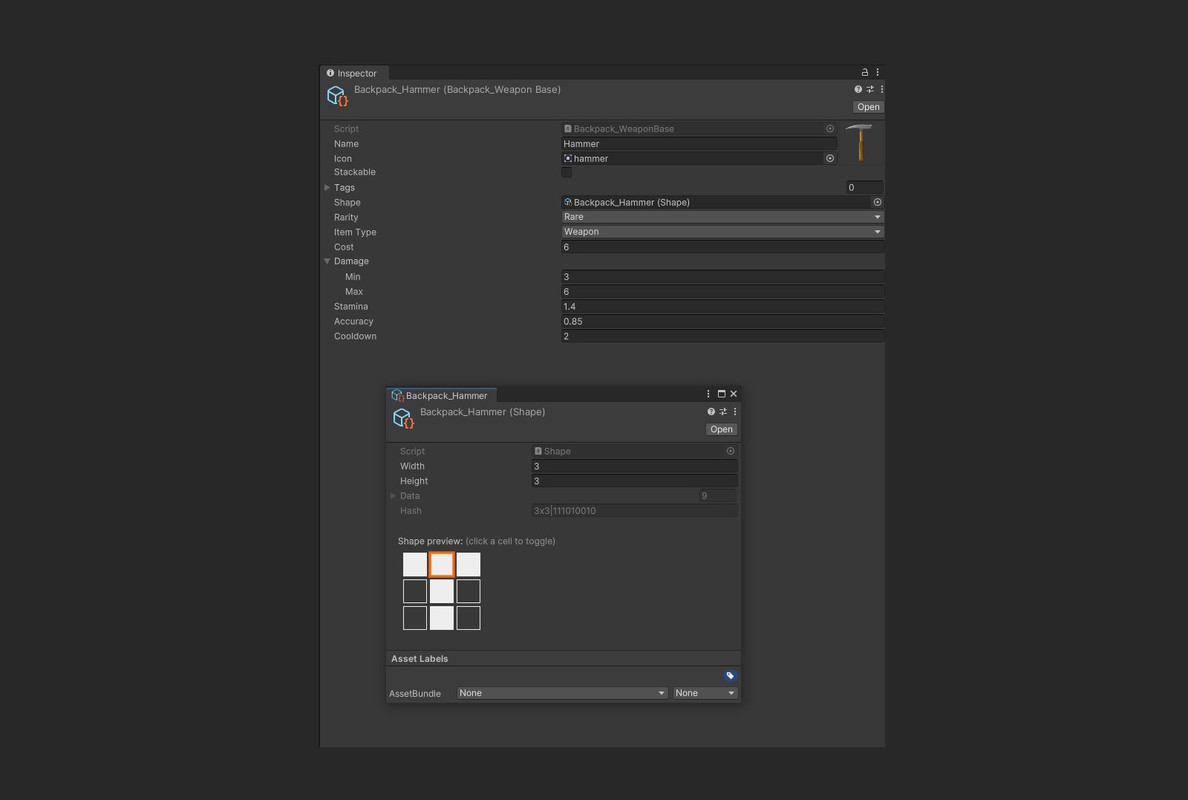1188x800 pixels.
Task: Open the presets icon for Backpack_WeaponBase
Action: coord(869,89)
